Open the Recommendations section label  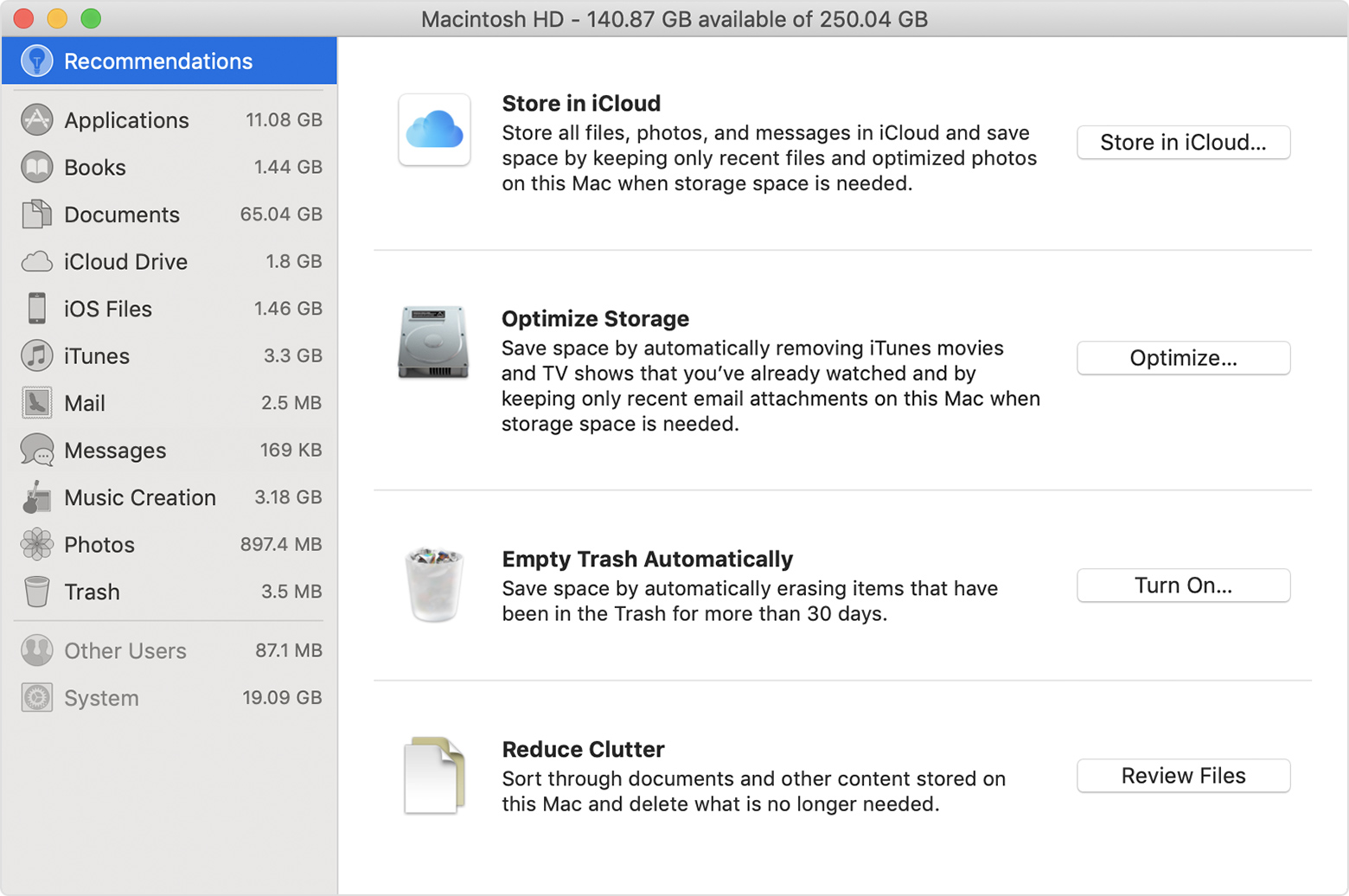click(158, 61)
